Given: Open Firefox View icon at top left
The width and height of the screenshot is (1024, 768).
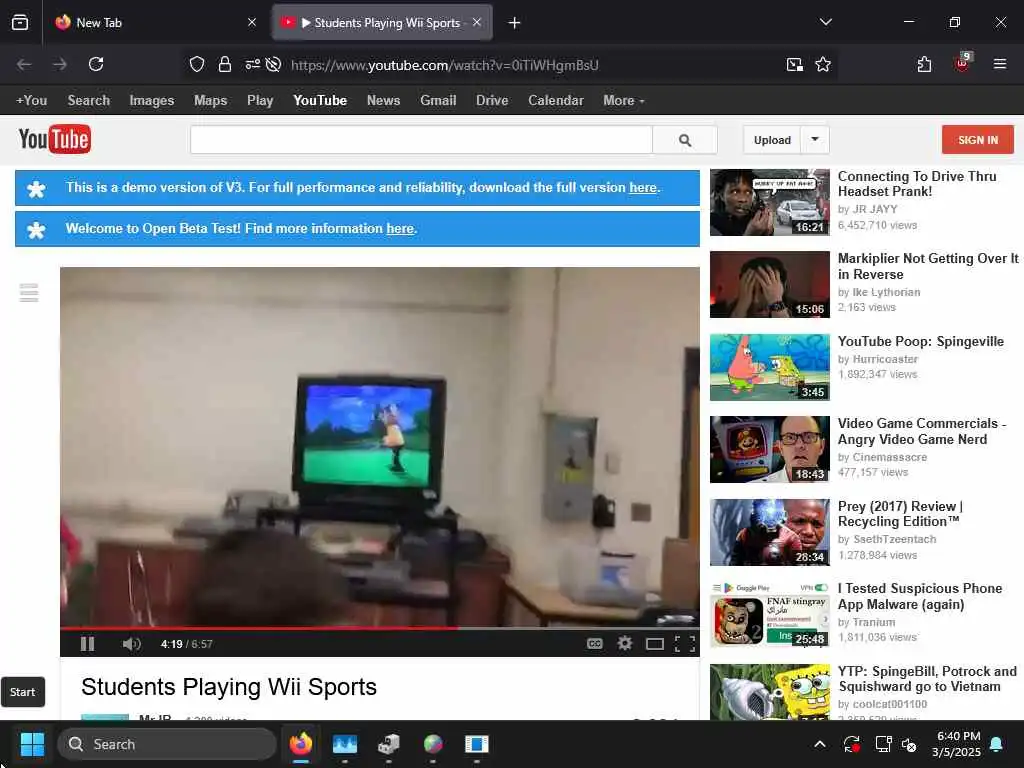Looking at the screenshot, I should 20,23.
